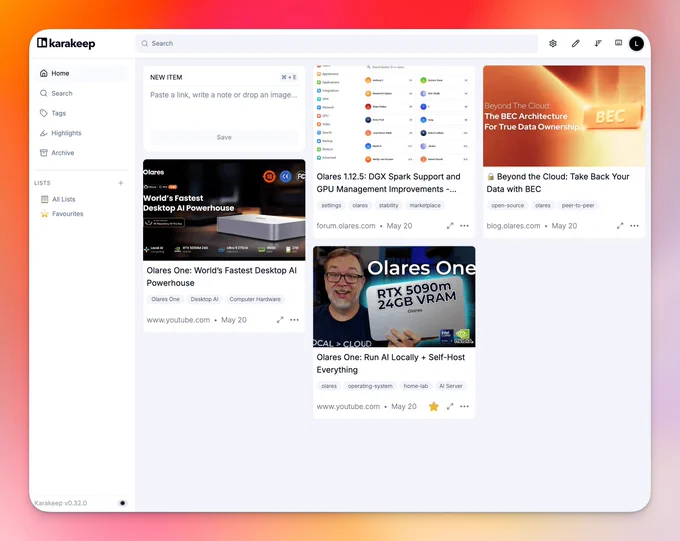Open more options on Beyond the Cloud card
This screenshot has height=541, width=680.
[x=634, y=226]
